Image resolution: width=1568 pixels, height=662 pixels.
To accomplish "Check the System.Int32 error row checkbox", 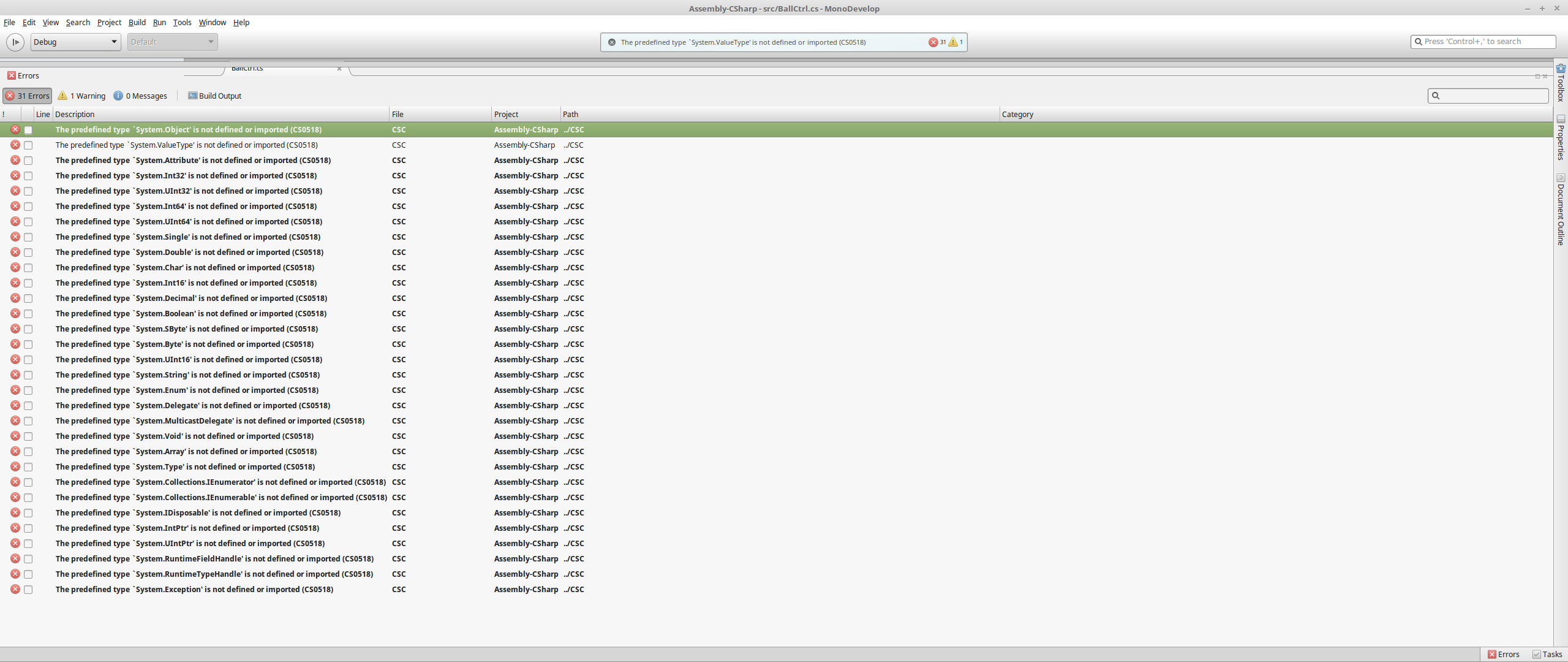I will point(28,176).
